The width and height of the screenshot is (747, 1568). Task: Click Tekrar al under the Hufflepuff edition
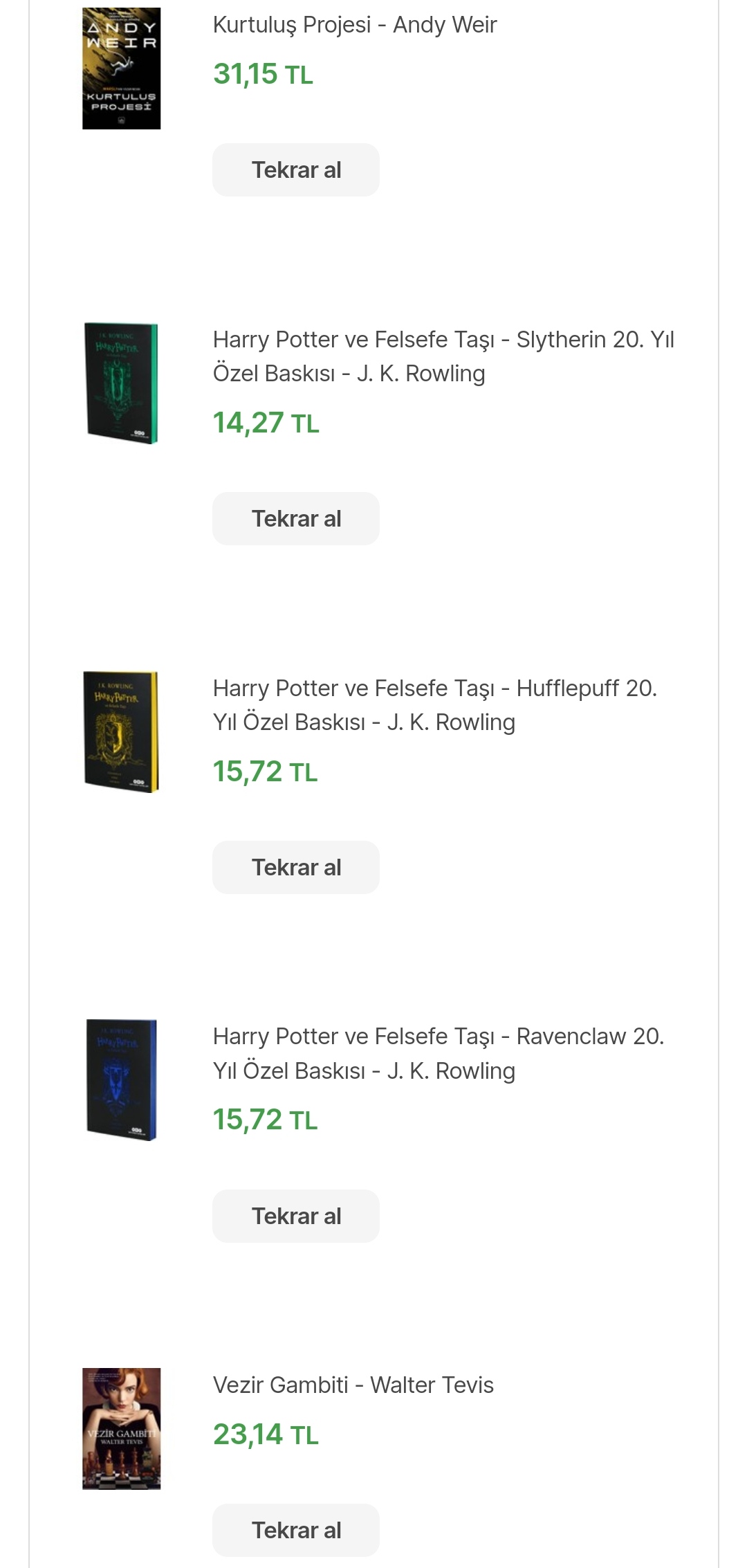click(296, 868)
